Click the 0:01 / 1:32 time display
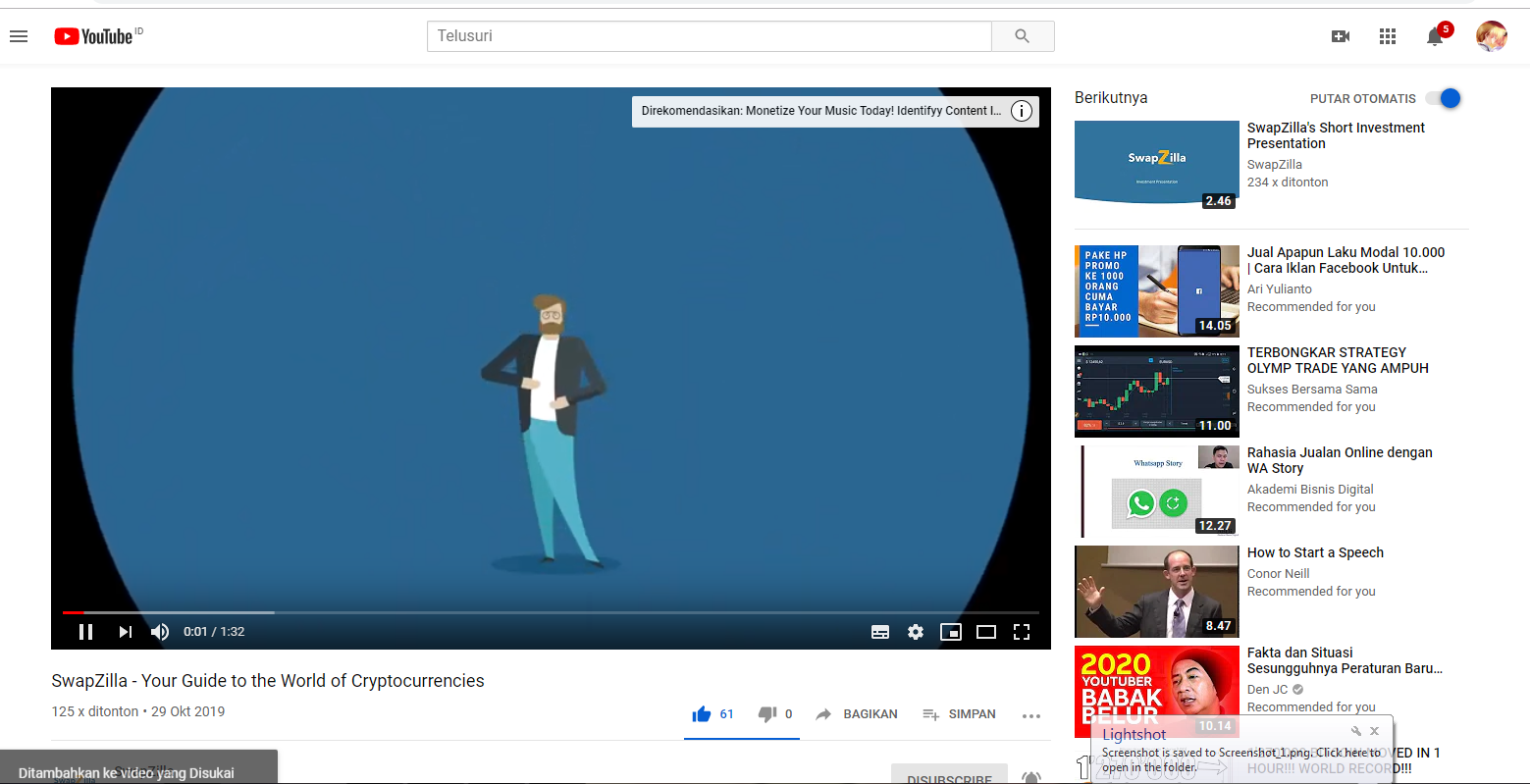The width and height of the screenshot is (1530, 784). point(214,632)
